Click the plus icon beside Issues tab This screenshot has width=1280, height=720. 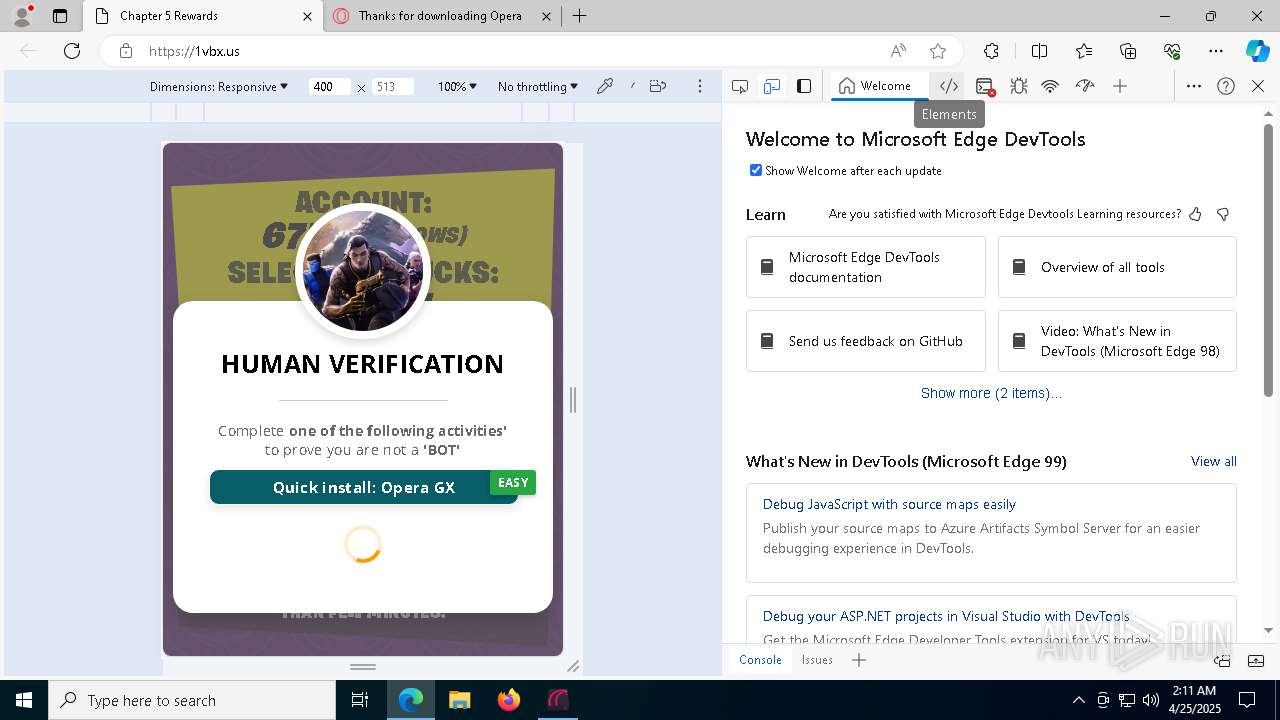tap(859, 660)
